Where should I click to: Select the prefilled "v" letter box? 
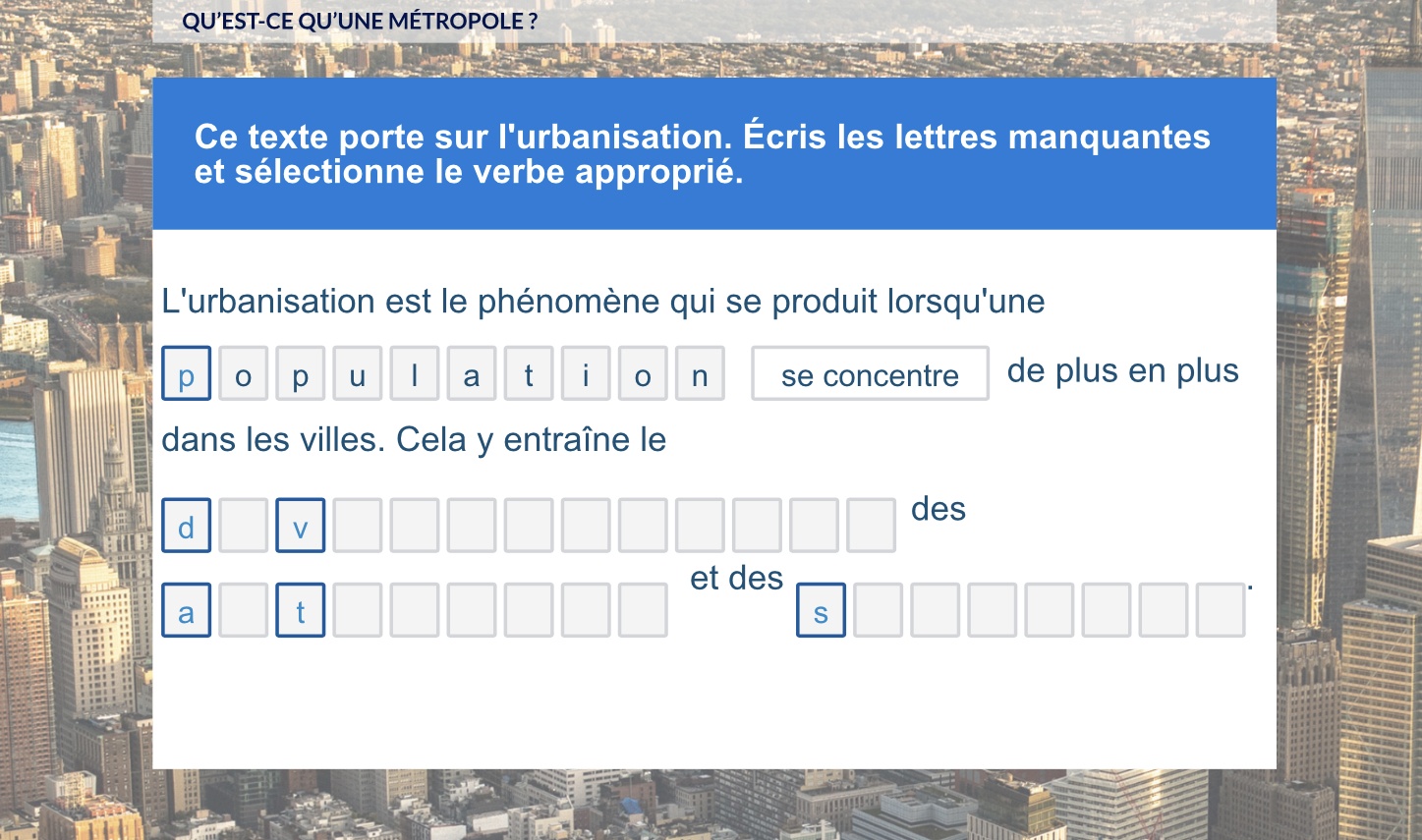click(x=301, y=527)
